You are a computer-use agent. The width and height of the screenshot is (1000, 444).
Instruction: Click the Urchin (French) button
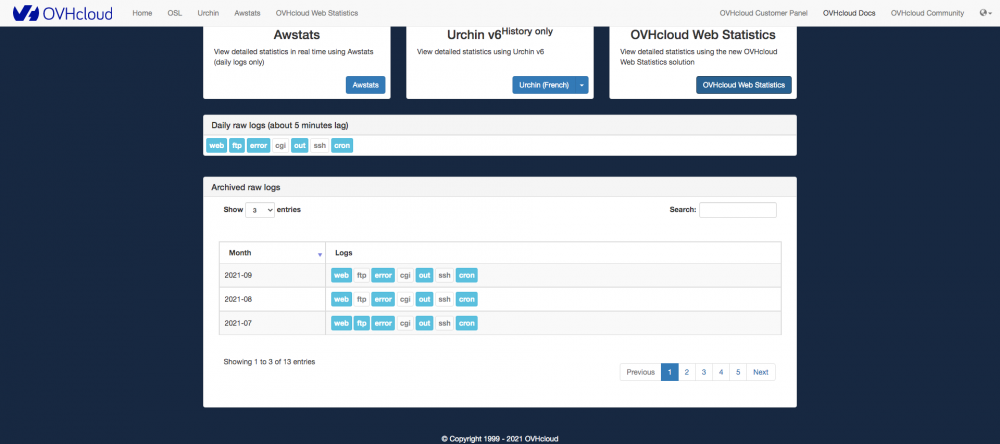pos(543,85)
